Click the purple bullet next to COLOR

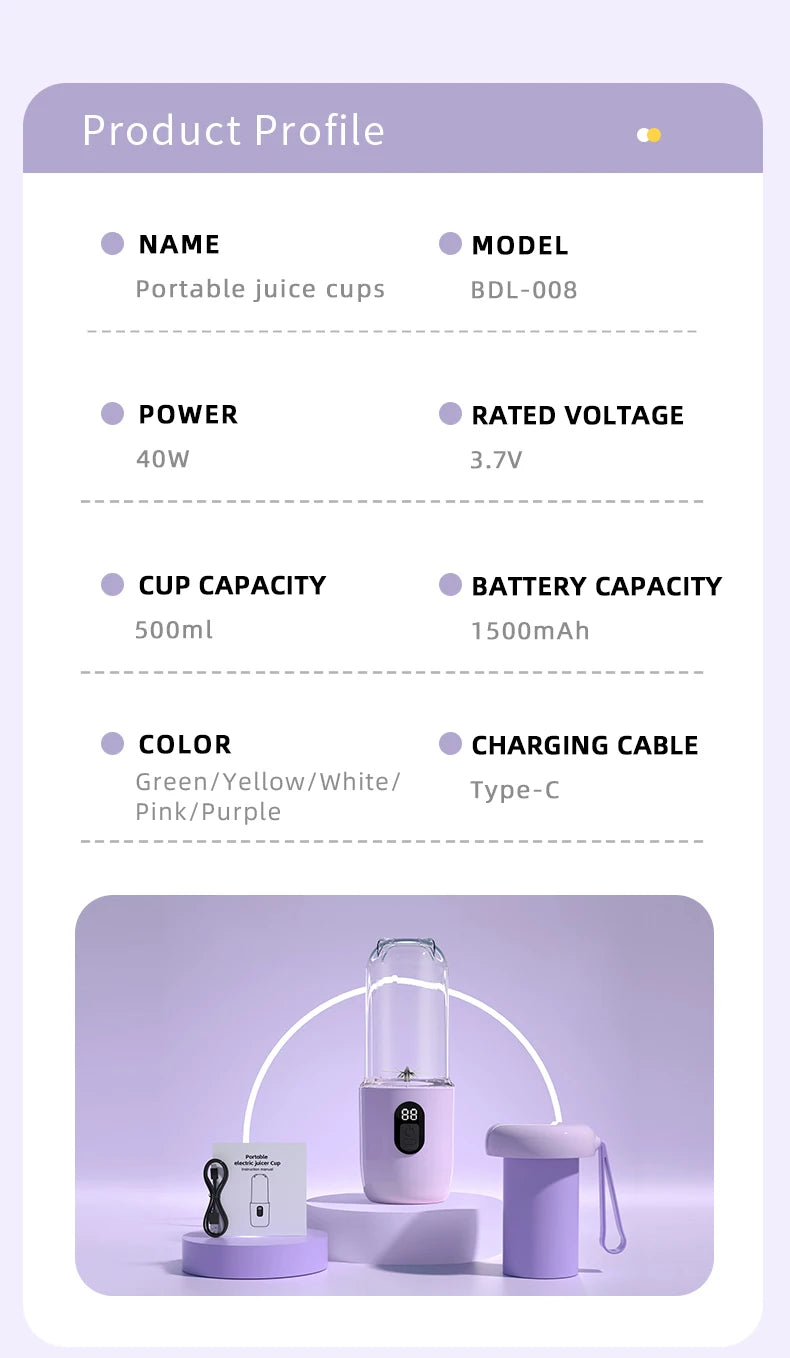[x=113, y=743]
